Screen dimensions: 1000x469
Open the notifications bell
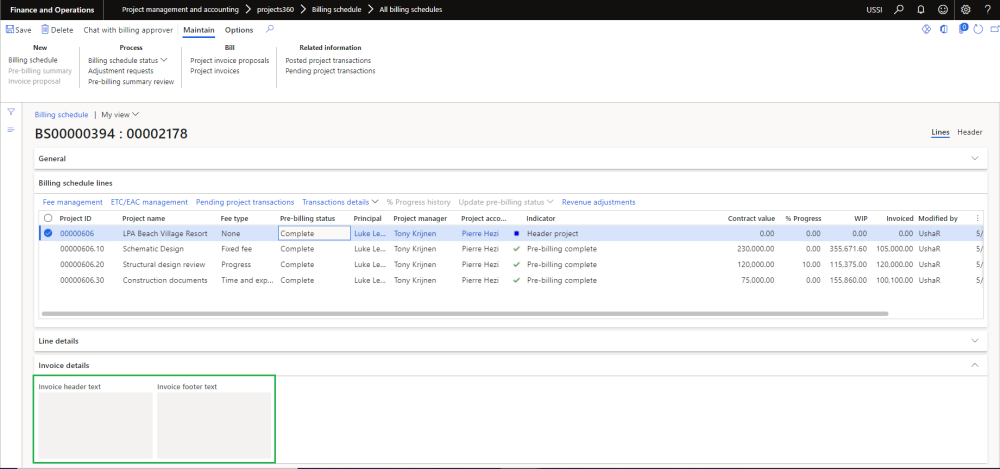point(920,9)
